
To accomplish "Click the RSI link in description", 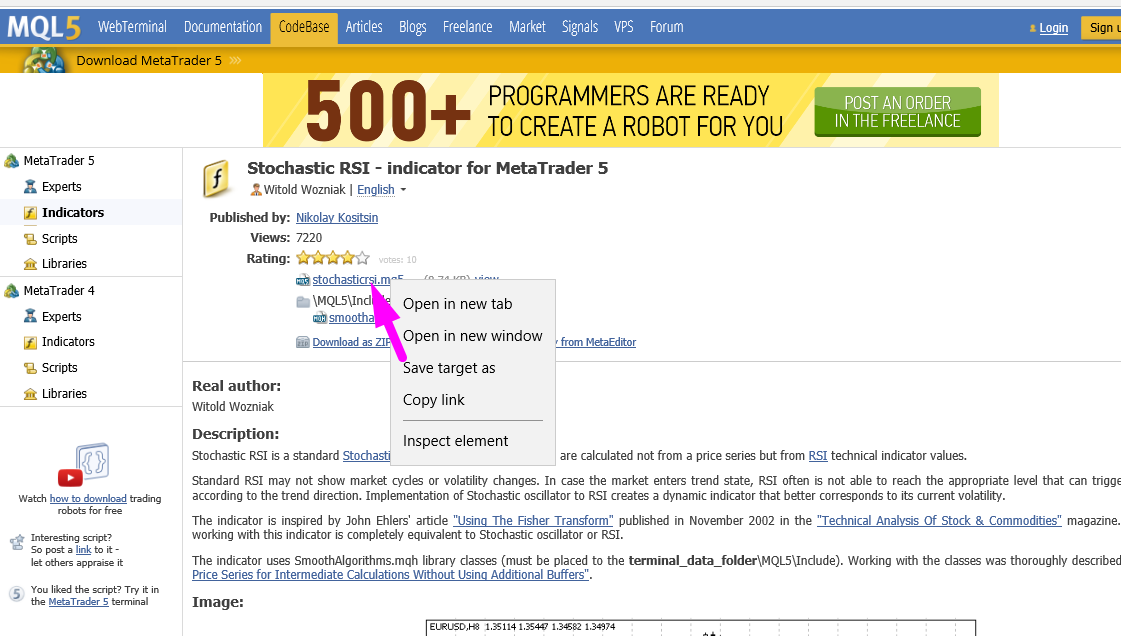I will click(818, 456).
